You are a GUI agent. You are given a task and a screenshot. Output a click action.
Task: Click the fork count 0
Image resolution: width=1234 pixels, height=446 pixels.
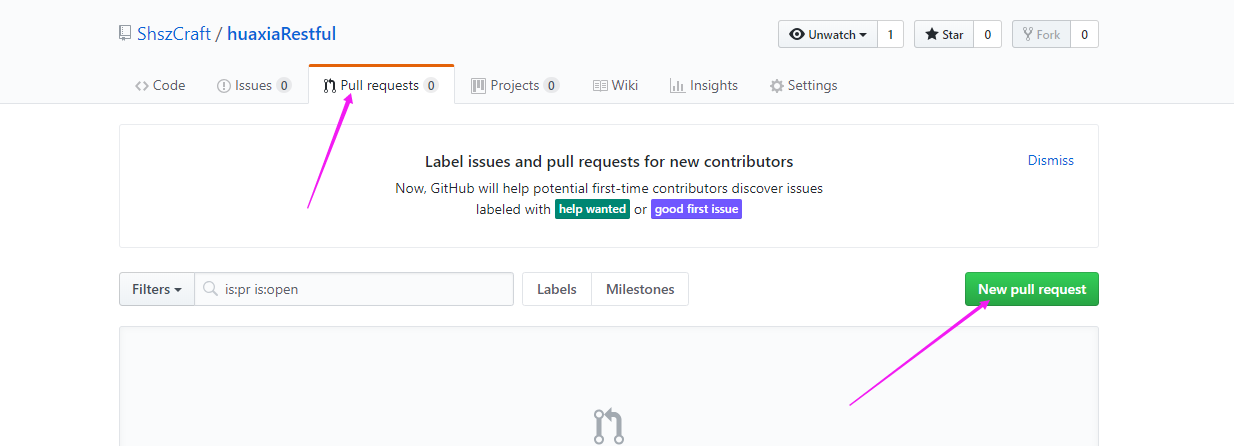(1084, 34)
